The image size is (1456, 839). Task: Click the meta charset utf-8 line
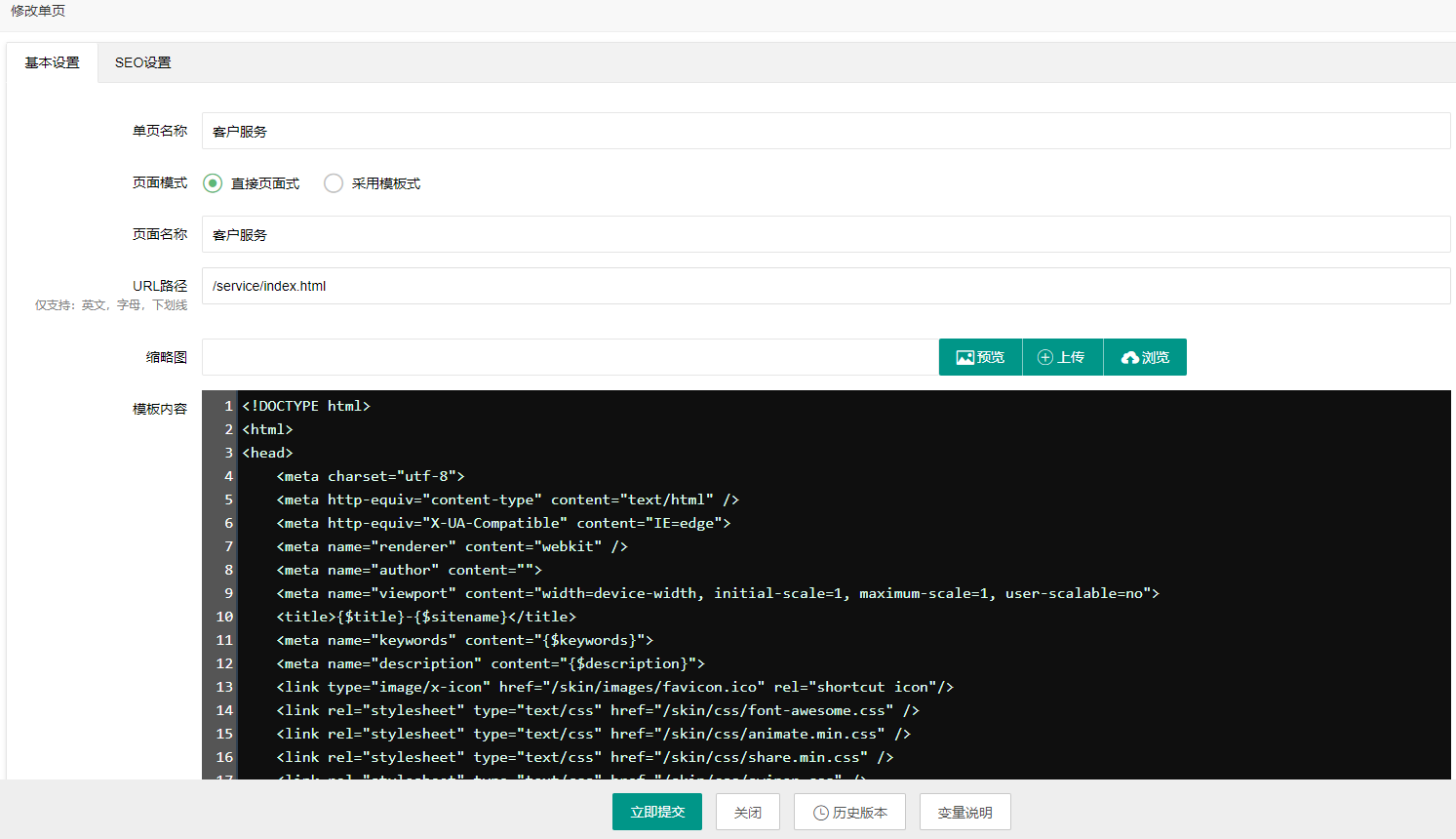click(371, 476)
